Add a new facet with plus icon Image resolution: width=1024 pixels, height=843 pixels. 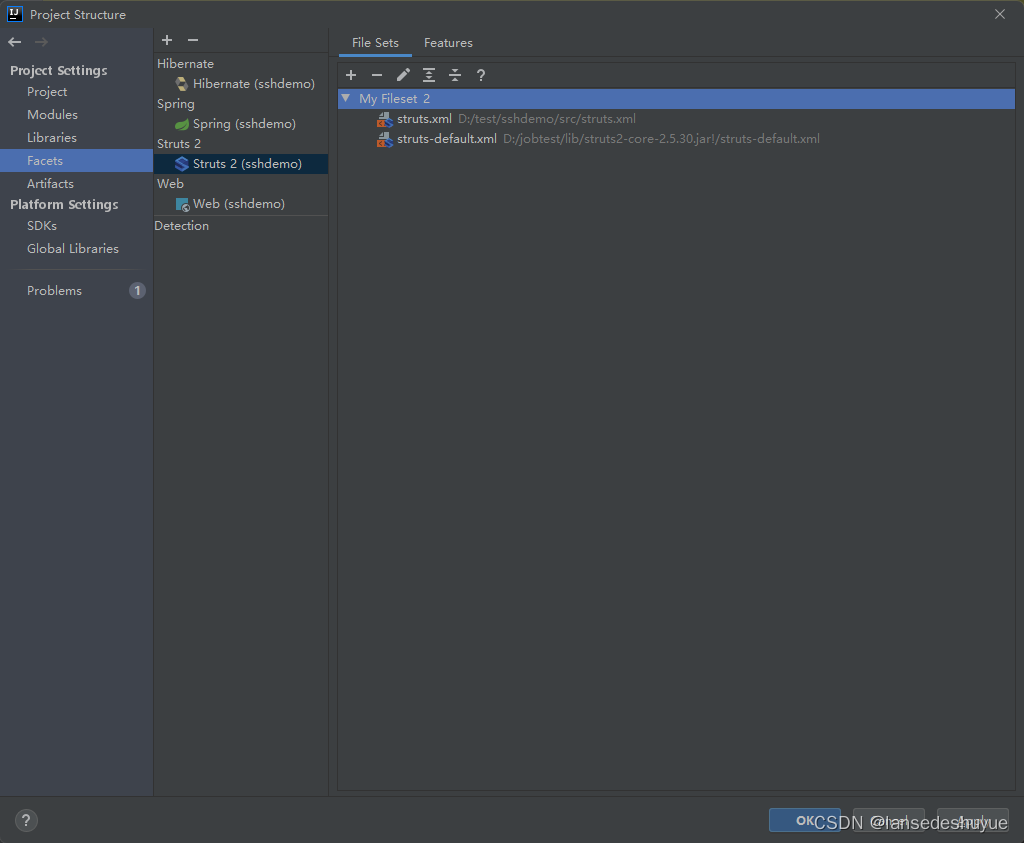click(x=167, y=40)
